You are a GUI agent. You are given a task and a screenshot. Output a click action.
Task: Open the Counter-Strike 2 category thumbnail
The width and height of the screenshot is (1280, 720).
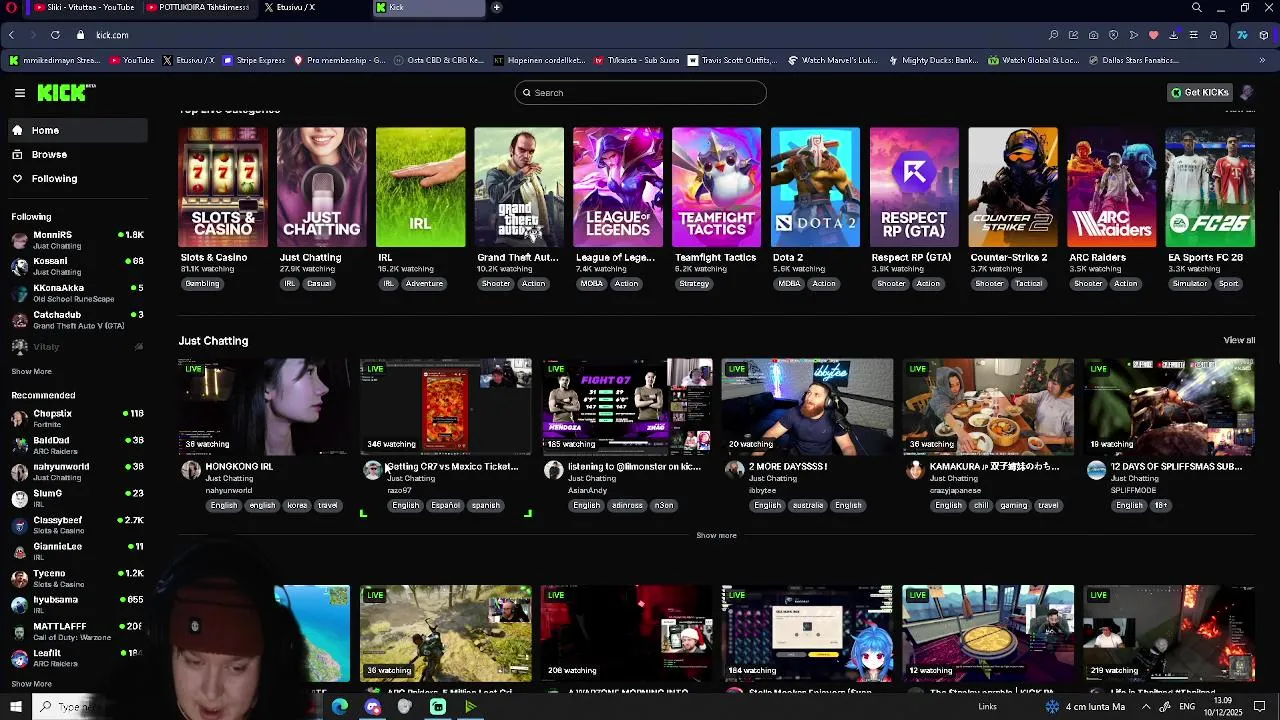click(x=1013, y=187)
